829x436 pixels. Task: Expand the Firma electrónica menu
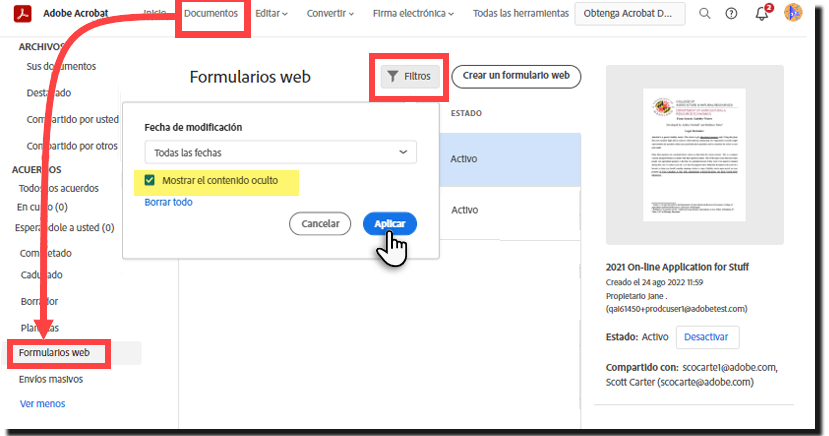click(413, 14)
